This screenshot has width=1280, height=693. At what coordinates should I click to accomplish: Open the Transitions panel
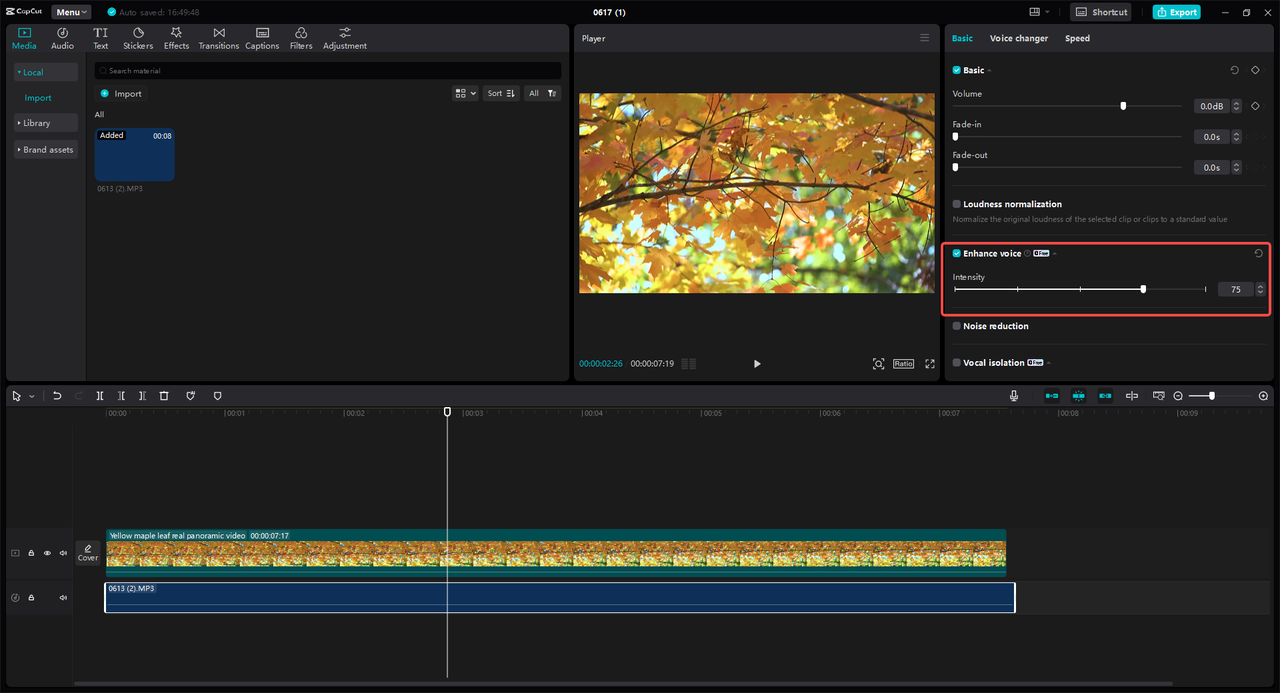click(x=218, y=38)
